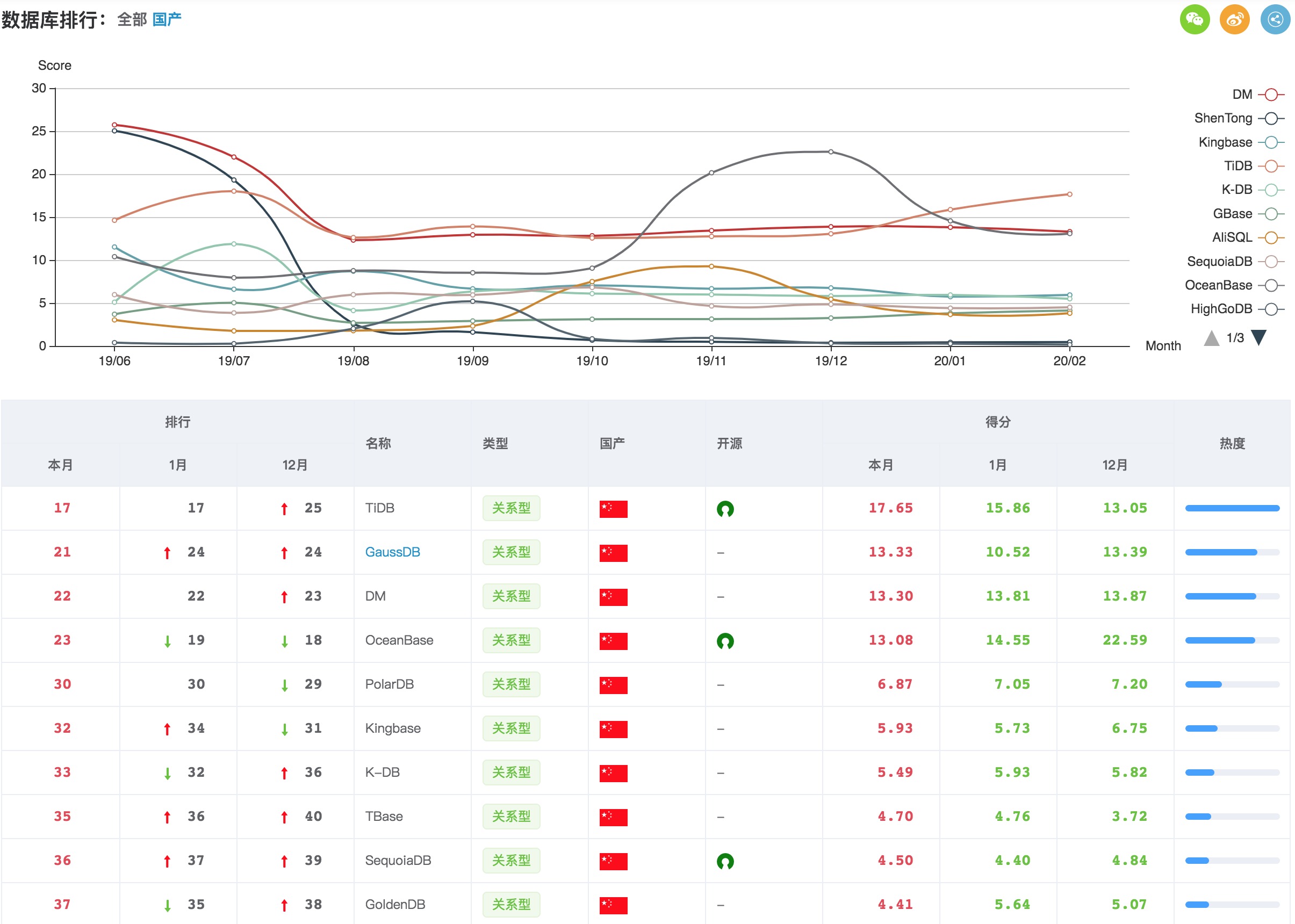Click the China flag in PolarDB row

[x=613, y=685]
